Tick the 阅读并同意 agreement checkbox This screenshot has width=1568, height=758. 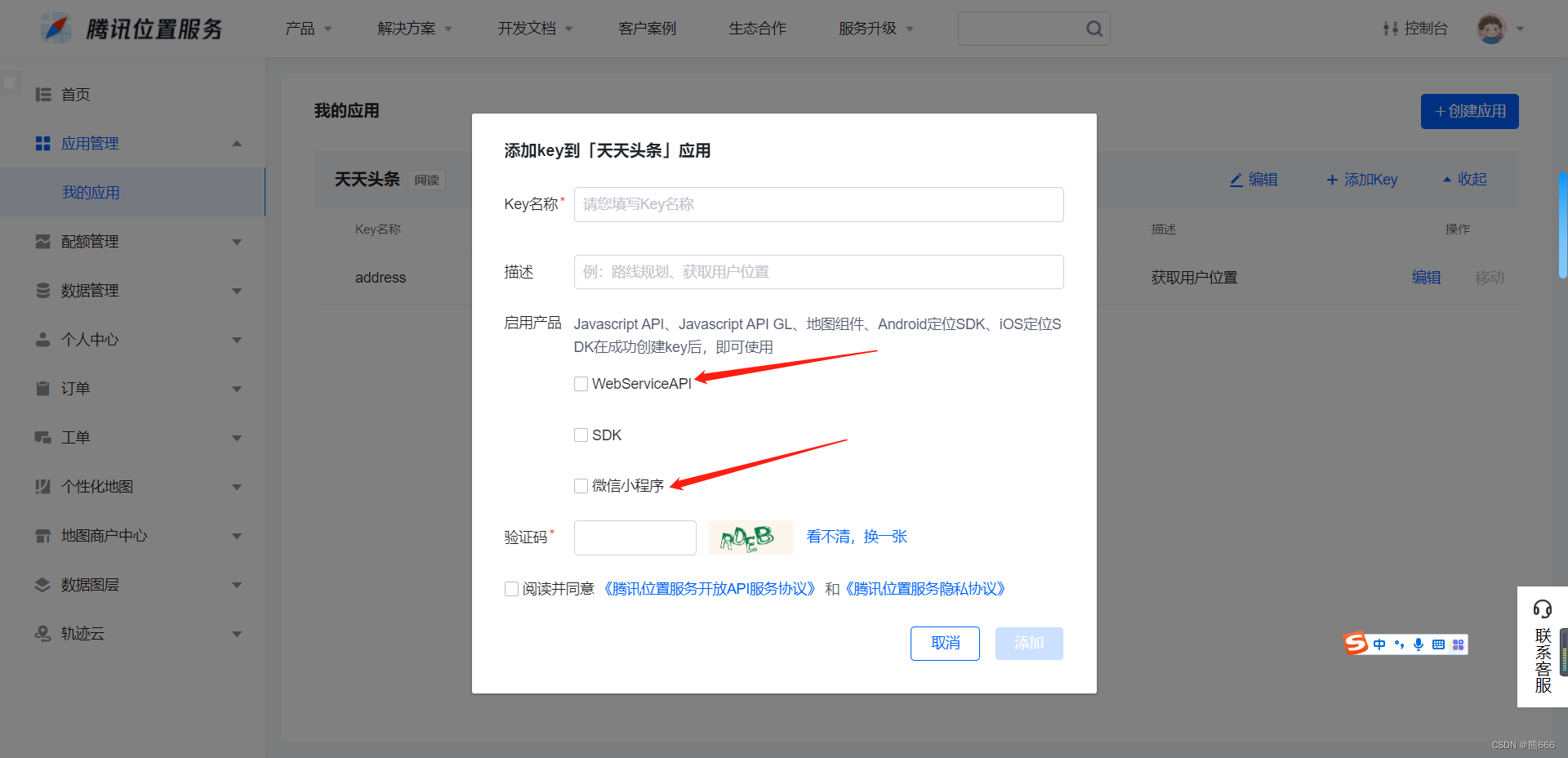tap(511, 589)
